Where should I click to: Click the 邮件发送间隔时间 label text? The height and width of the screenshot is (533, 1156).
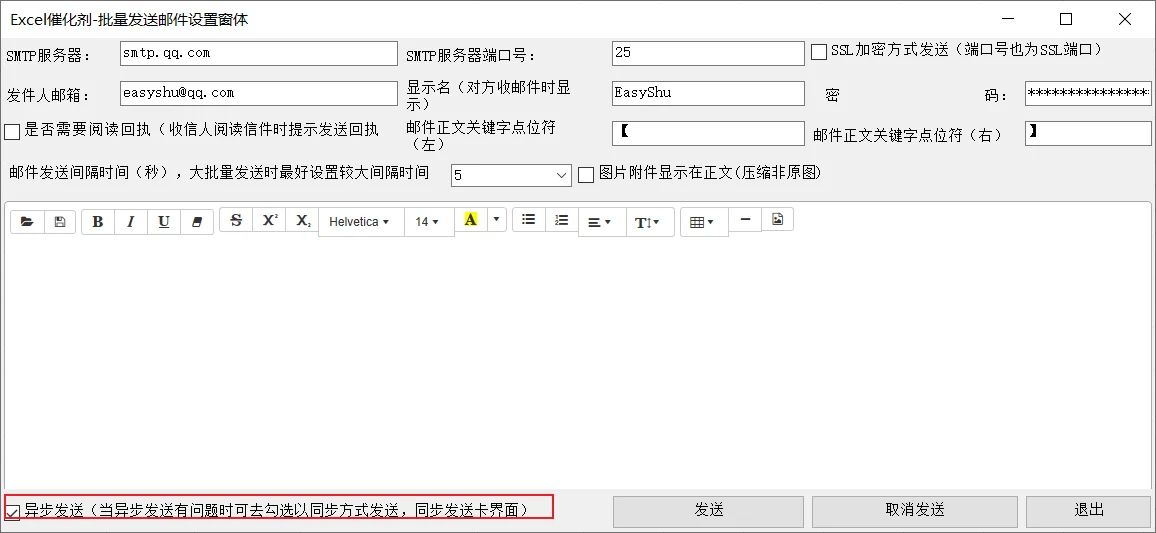coord(219,173)
